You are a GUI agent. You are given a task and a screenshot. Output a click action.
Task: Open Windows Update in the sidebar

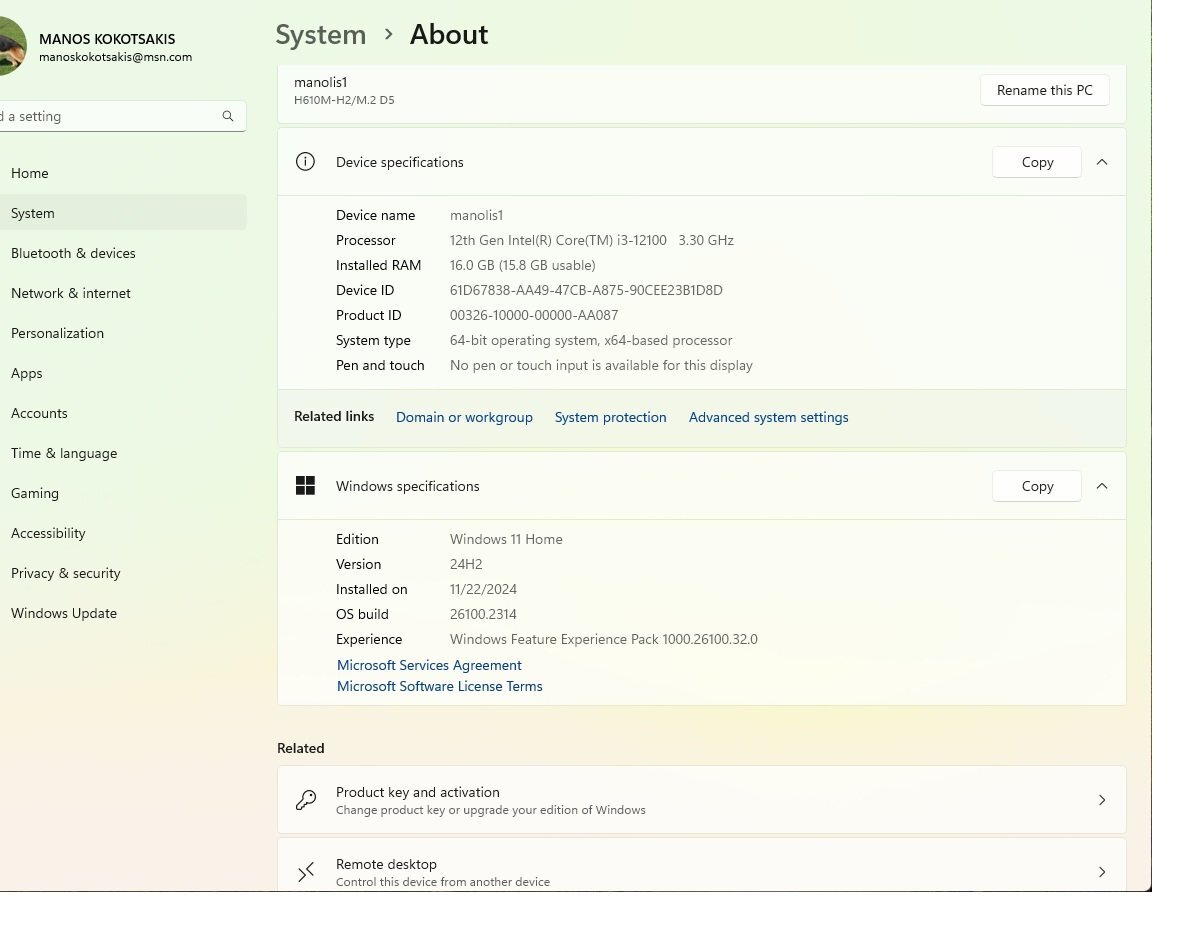(x=64, y=613)
